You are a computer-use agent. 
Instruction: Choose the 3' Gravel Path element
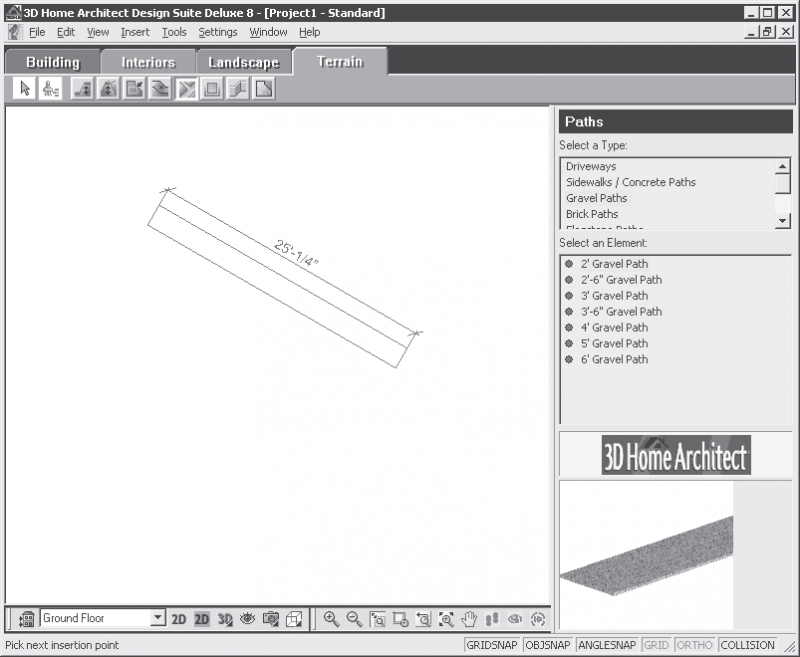point(606,295)
